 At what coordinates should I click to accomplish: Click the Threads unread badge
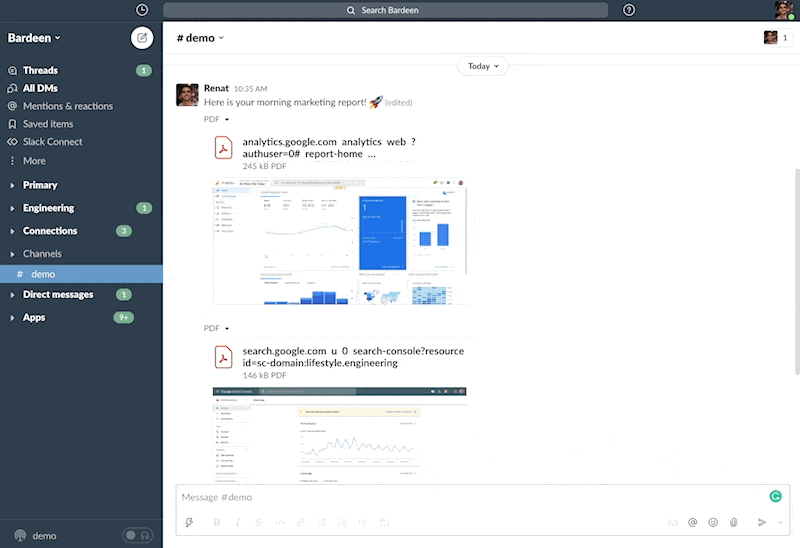point(144,70)
